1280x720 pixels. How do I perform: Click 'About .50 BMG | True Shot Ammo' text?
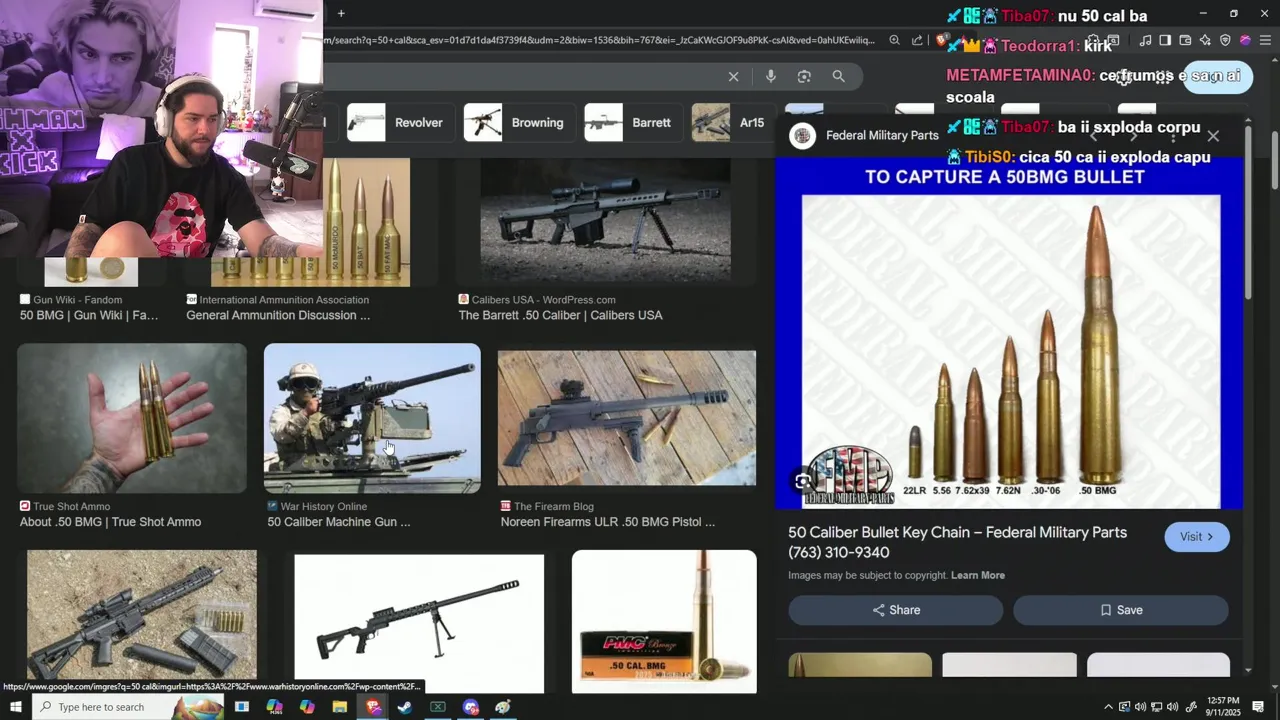click(x=110, y=522)
